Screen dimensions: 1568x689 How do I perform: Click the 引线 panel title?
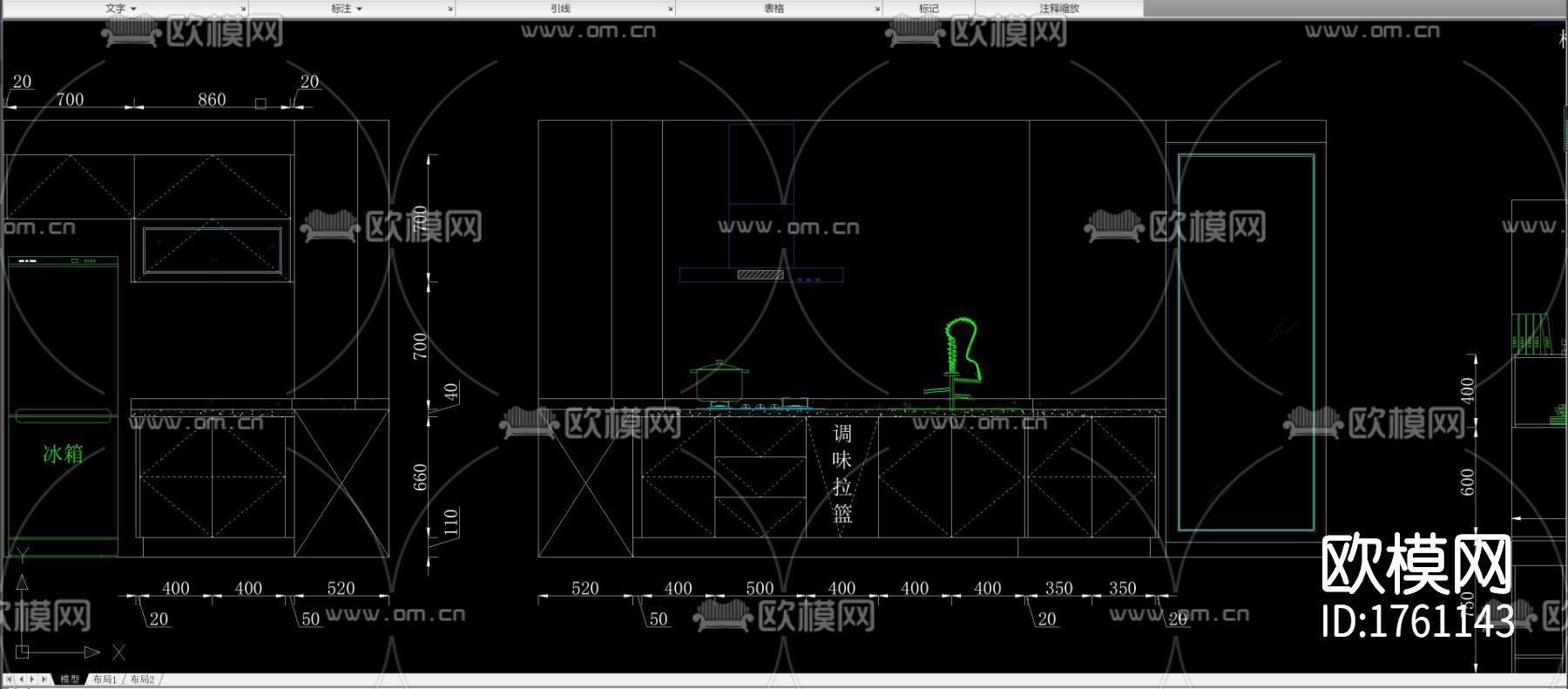click(x=560, y=9)
